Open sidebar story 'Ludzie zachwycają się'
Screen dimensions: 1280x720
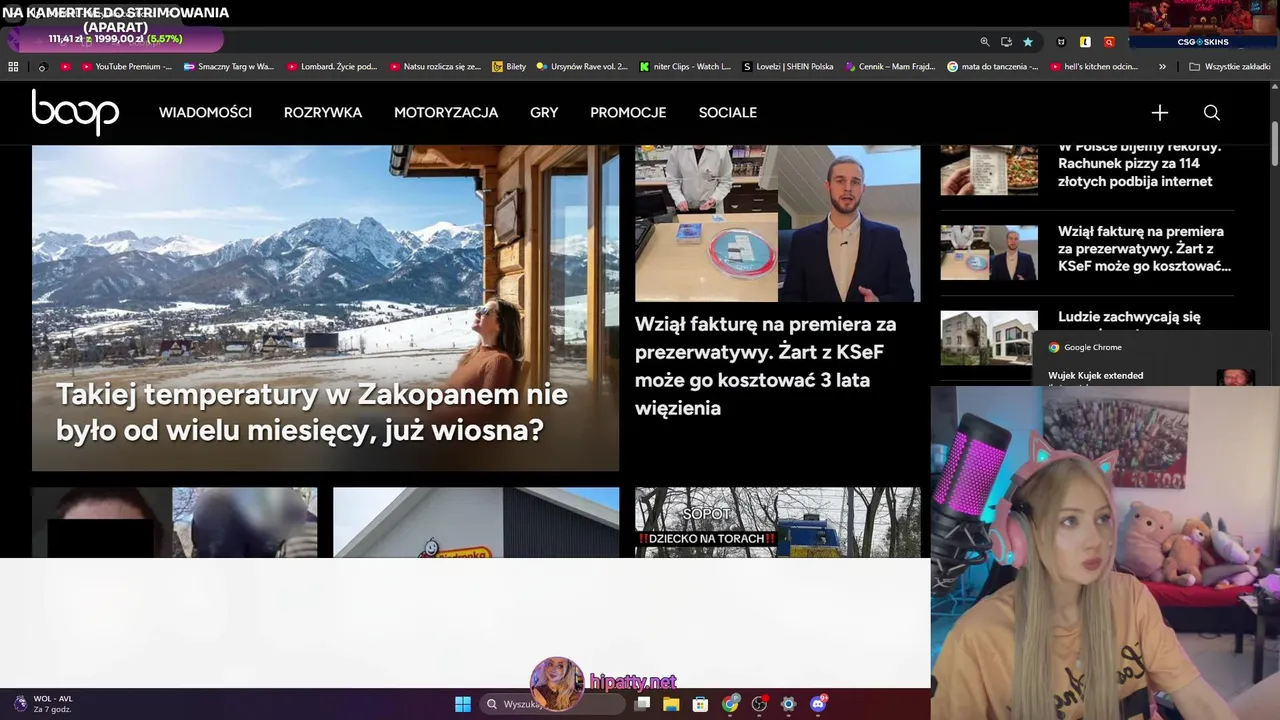tap(1129, 317)
